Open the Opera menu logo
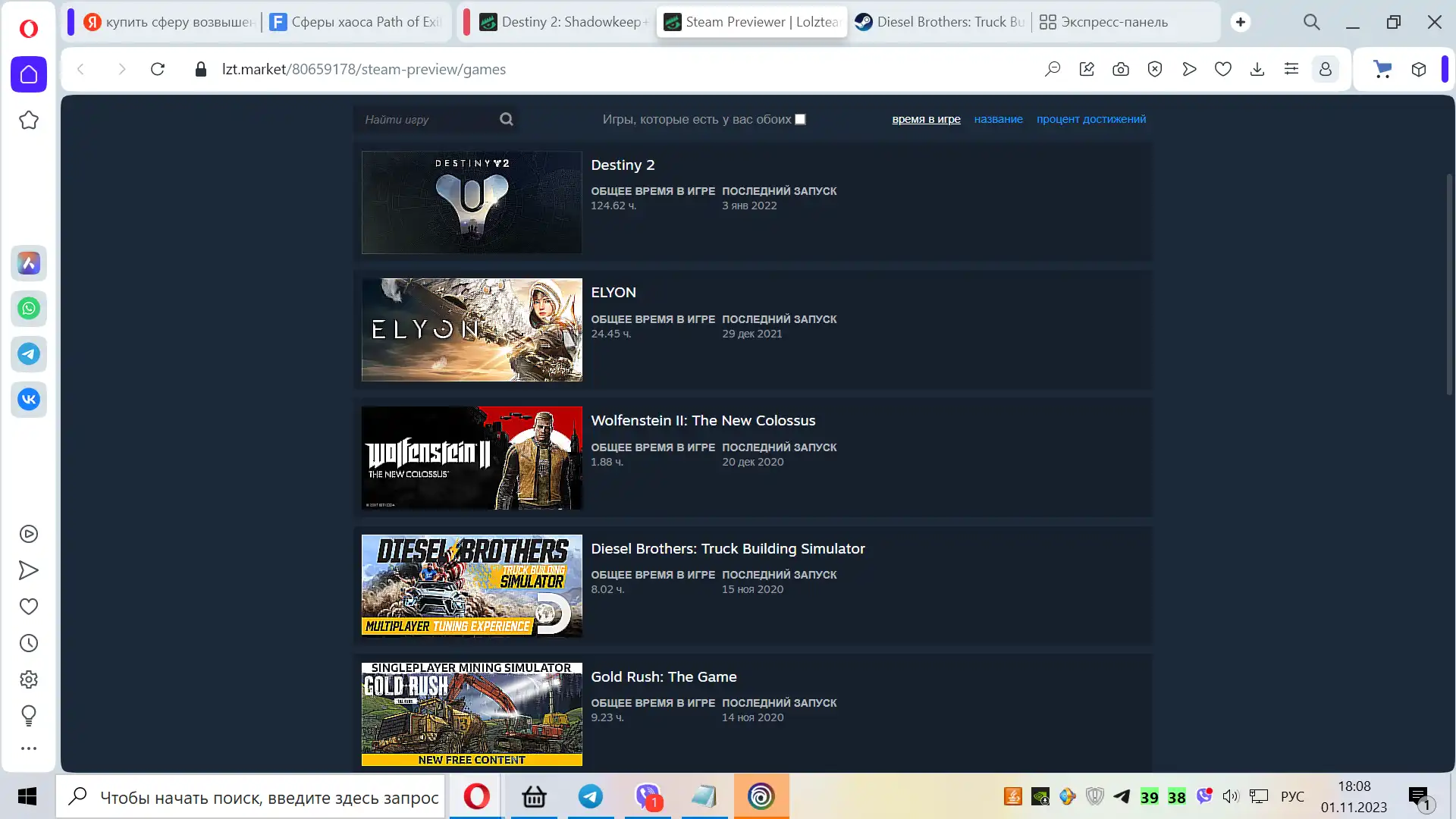1456x819 pixels. pos(28,28)
